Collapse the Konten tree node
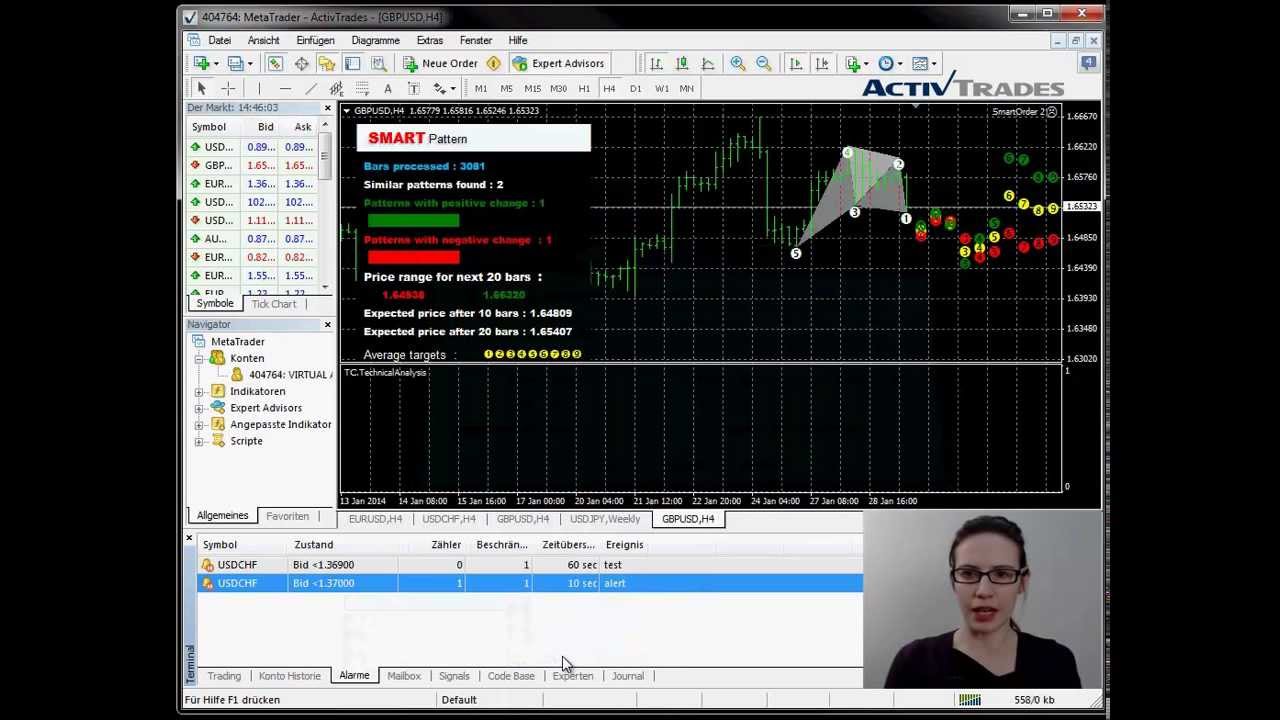Image resolution: width=1280 pixels, height=720 pixels. 199,358
